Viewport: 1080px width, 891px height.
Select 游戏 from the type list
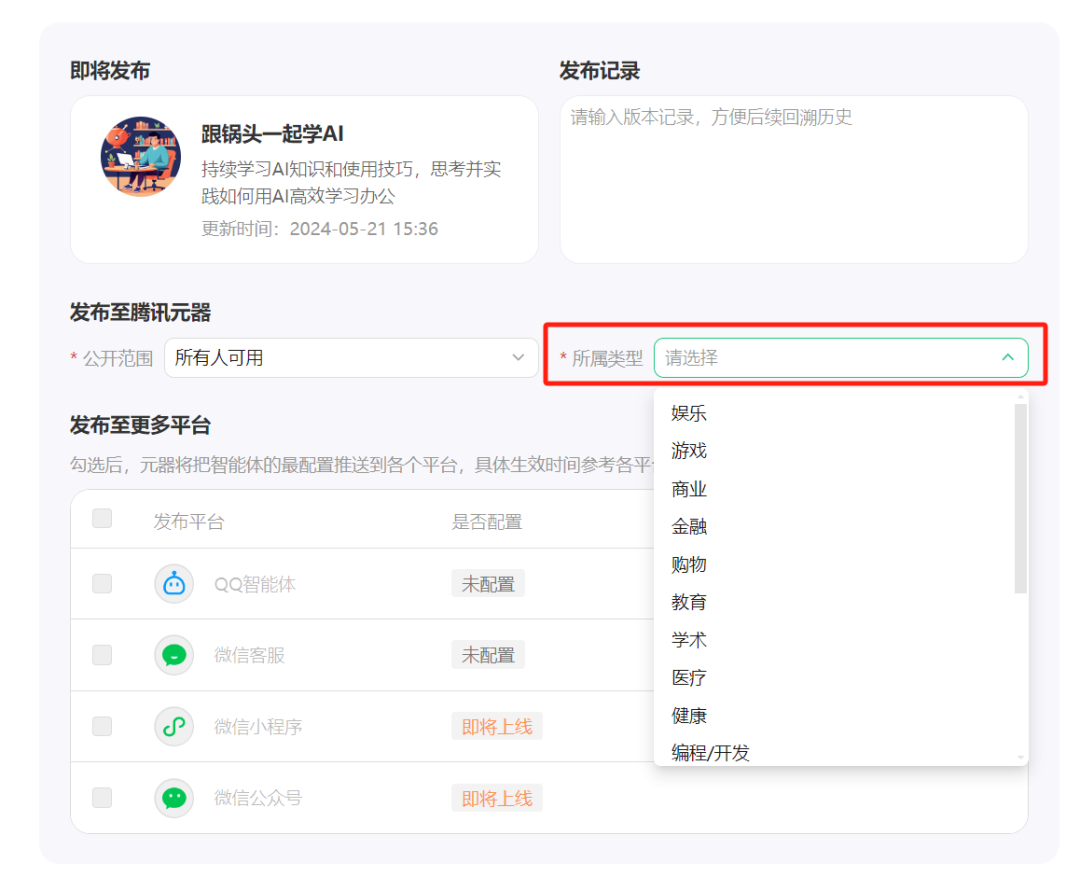click(689, 451)
